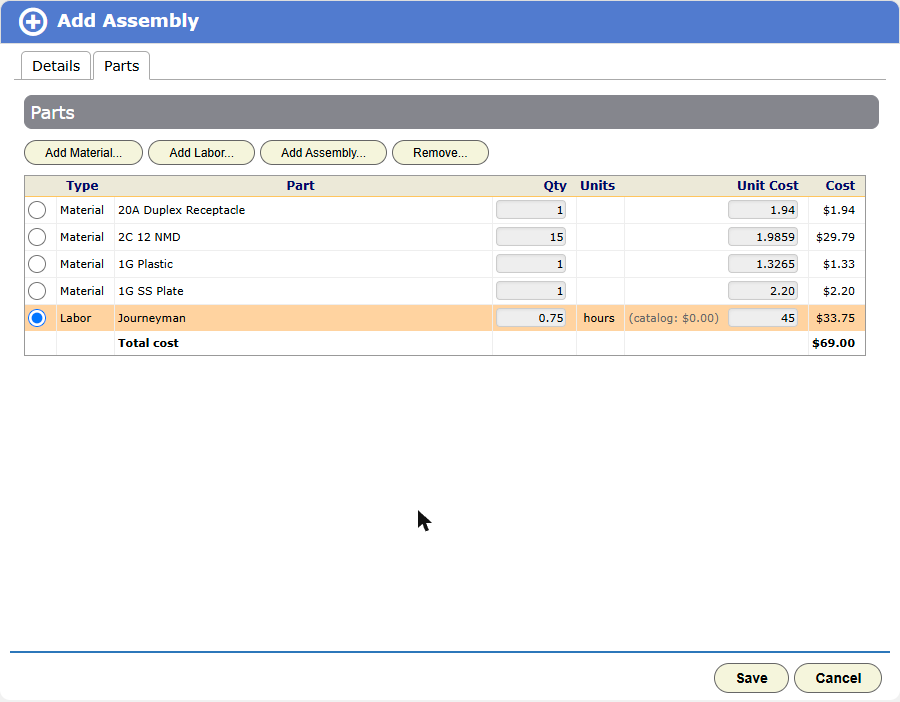The height and width of the screenshot is (702, 900).
Task: Click the Total cost label
Action: (148, 343)
